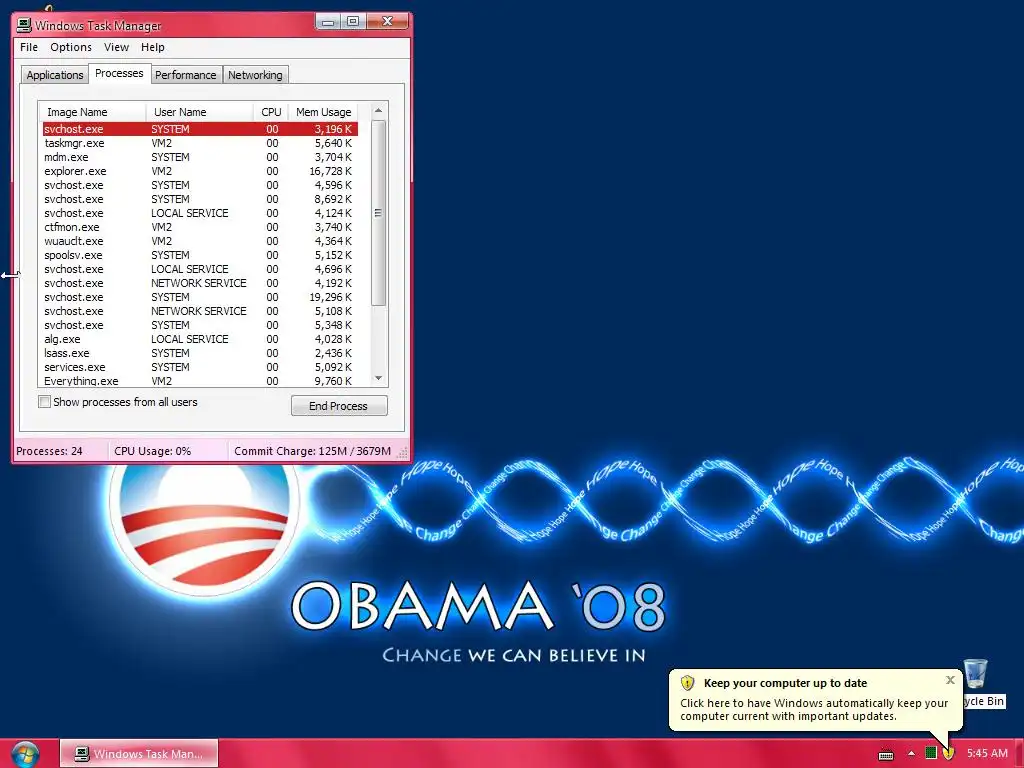Switch to the Networking tab
The height and width of the screenshot is (768, 1024).
(255, 75)
